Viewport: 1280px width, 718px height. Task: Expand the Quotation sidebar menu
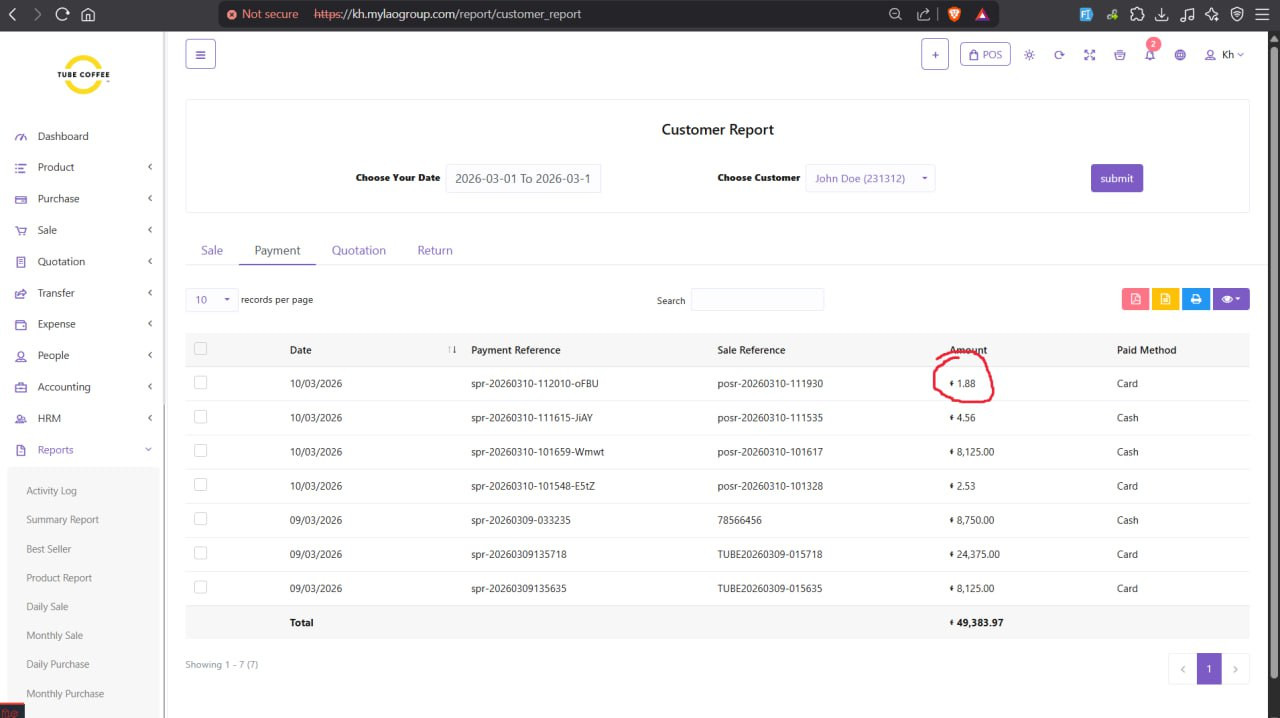[82, 261]
